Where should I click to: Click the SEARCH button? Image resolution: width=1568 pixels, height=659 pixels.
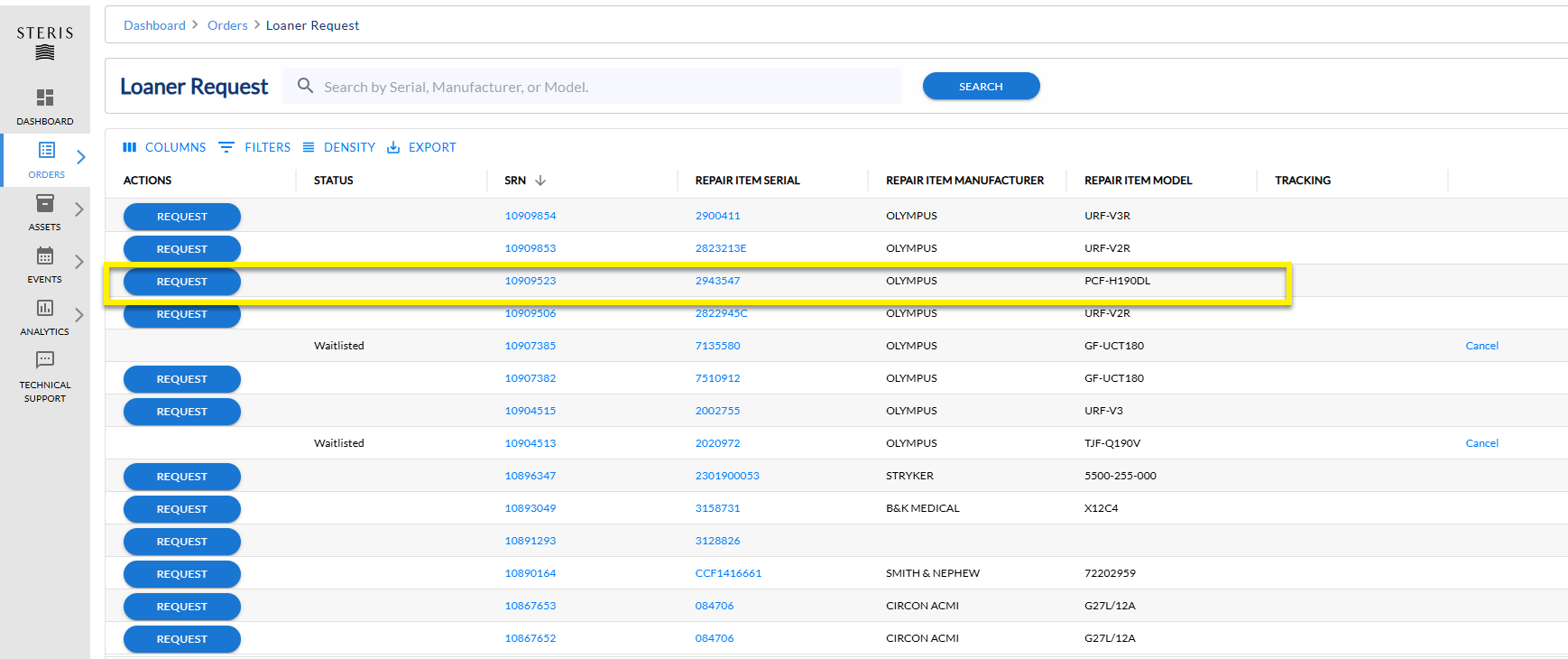click(981, 86)
